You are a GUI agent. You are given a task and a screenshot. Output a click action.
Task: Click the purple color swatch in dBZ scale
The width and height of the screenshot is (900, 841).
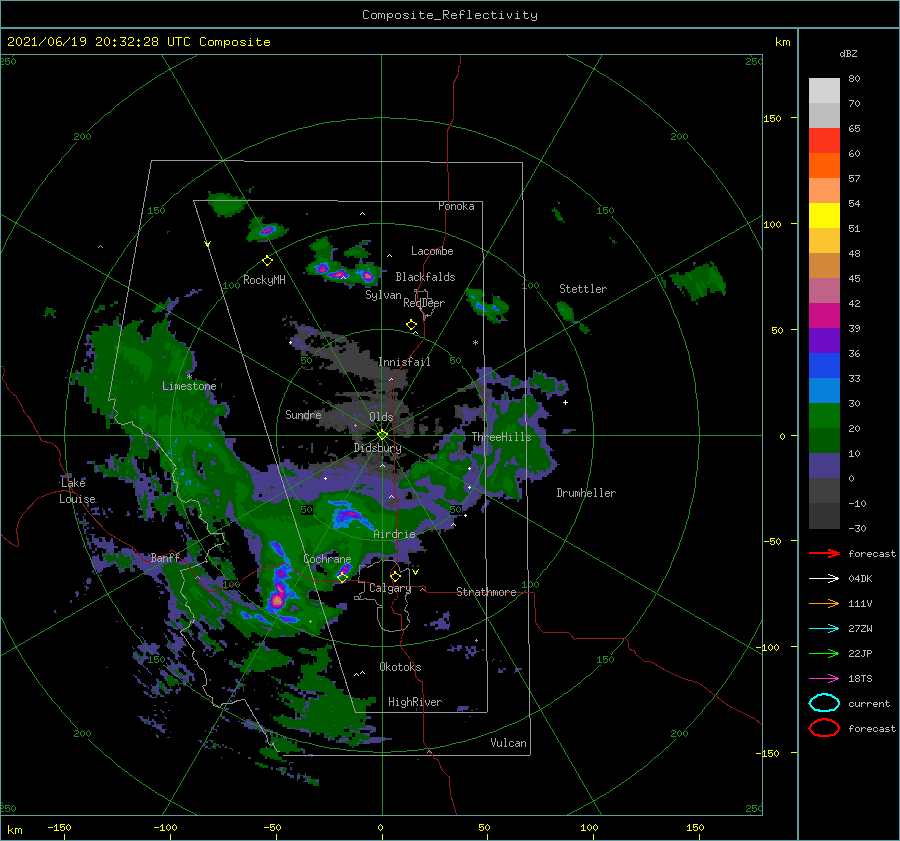(824, 340)
